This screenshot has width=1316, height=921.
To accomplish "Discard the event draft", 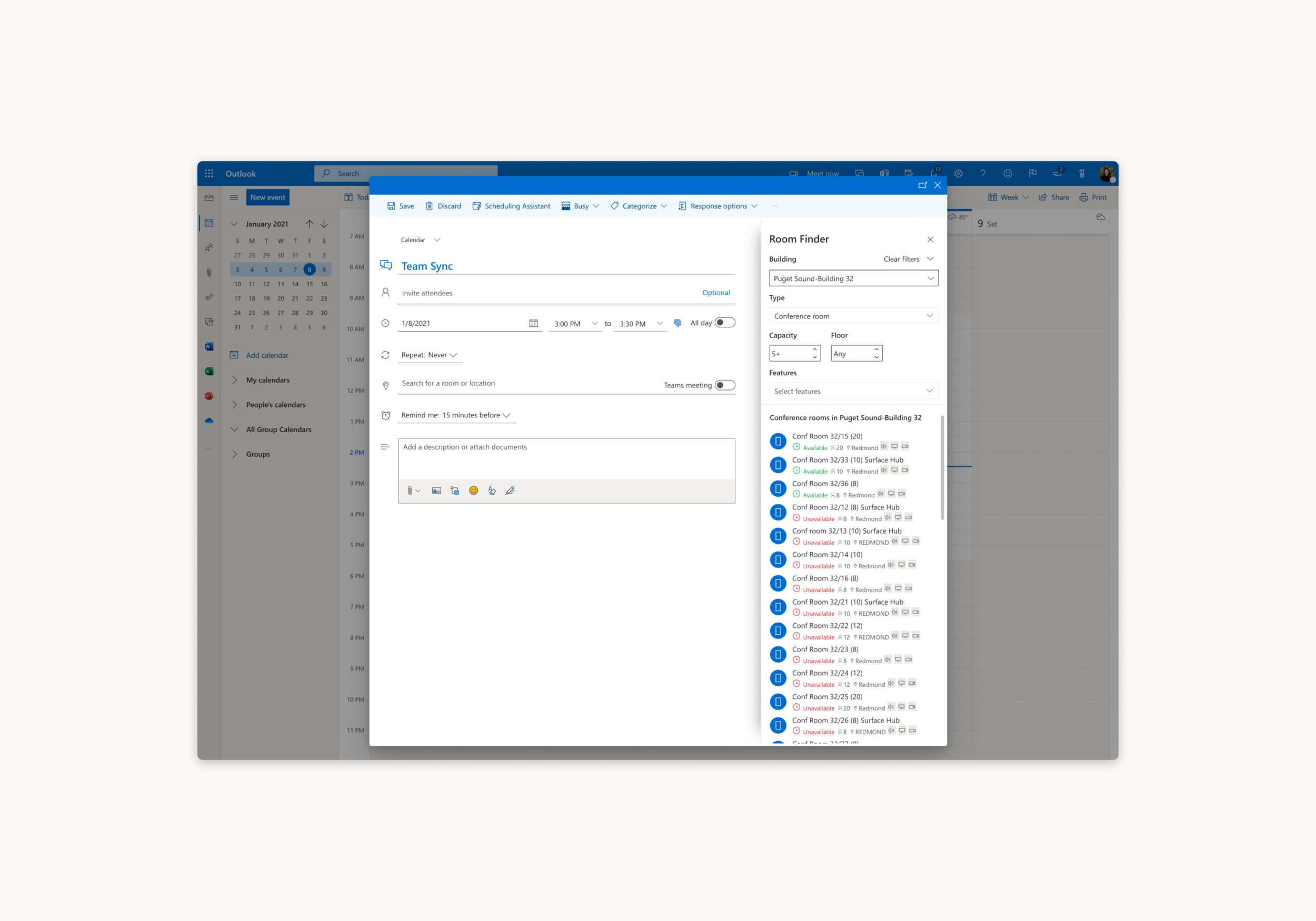I will [443, 206].
